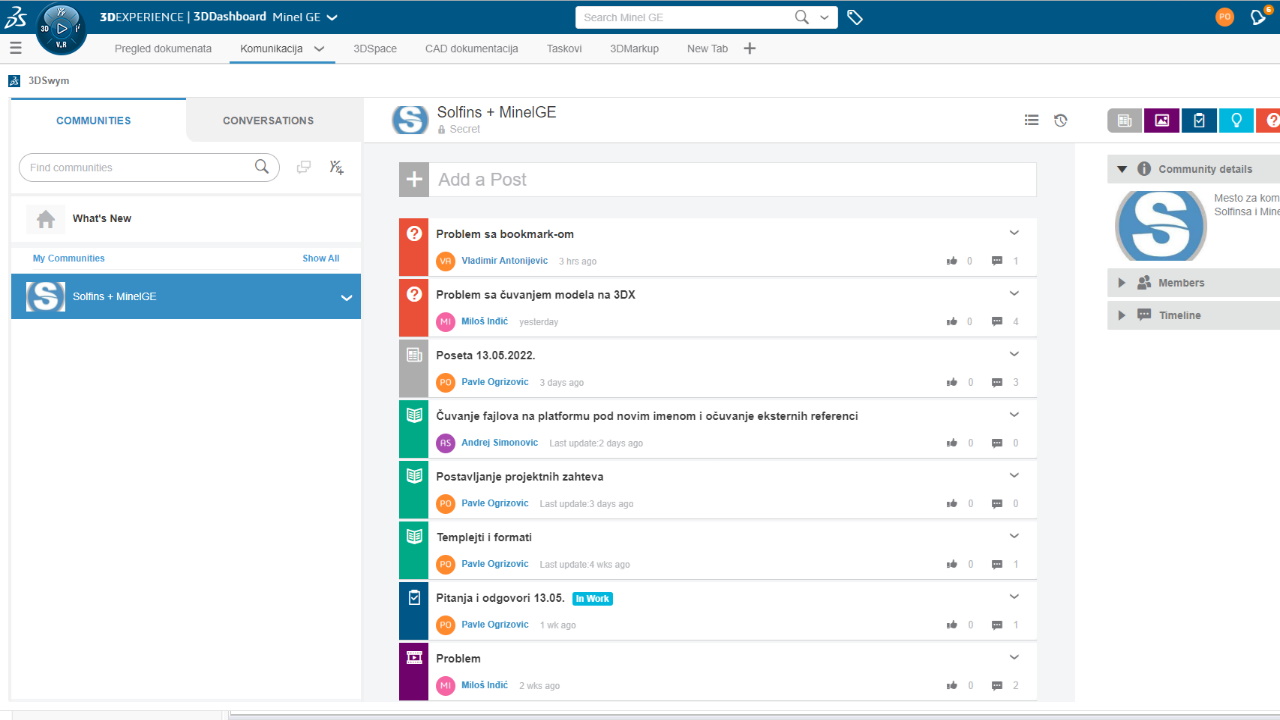Open Pavle Ogrizovic's profile link under Poseta post

(495, 382)
